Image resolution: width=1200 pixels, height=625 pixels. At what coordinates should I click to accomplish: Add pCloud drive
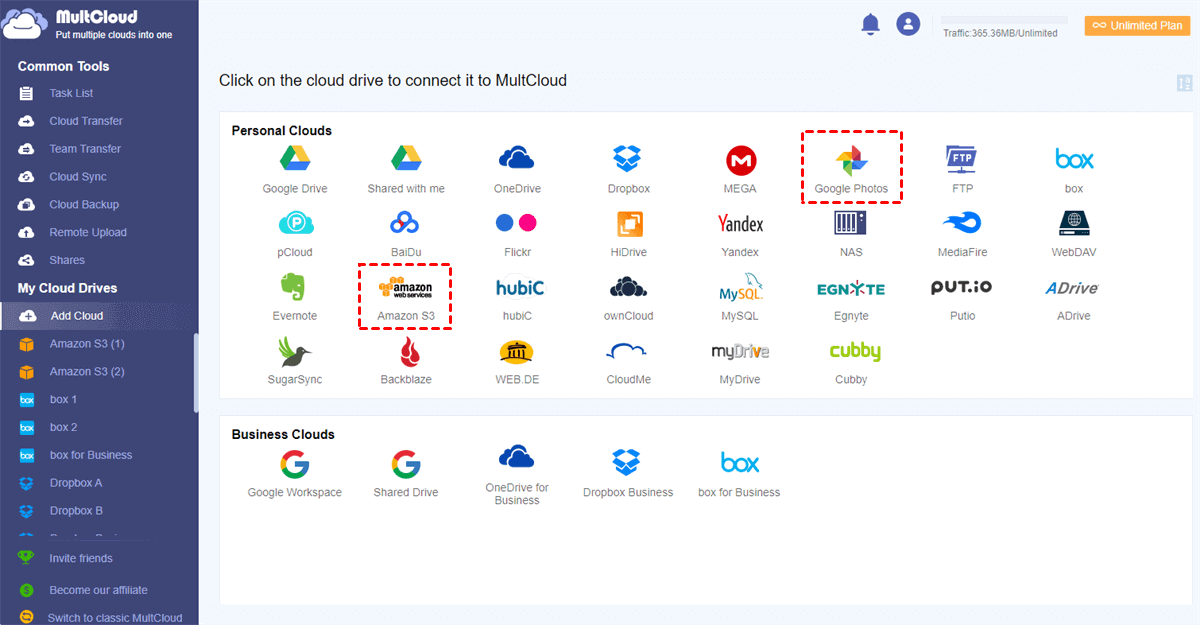294,232
